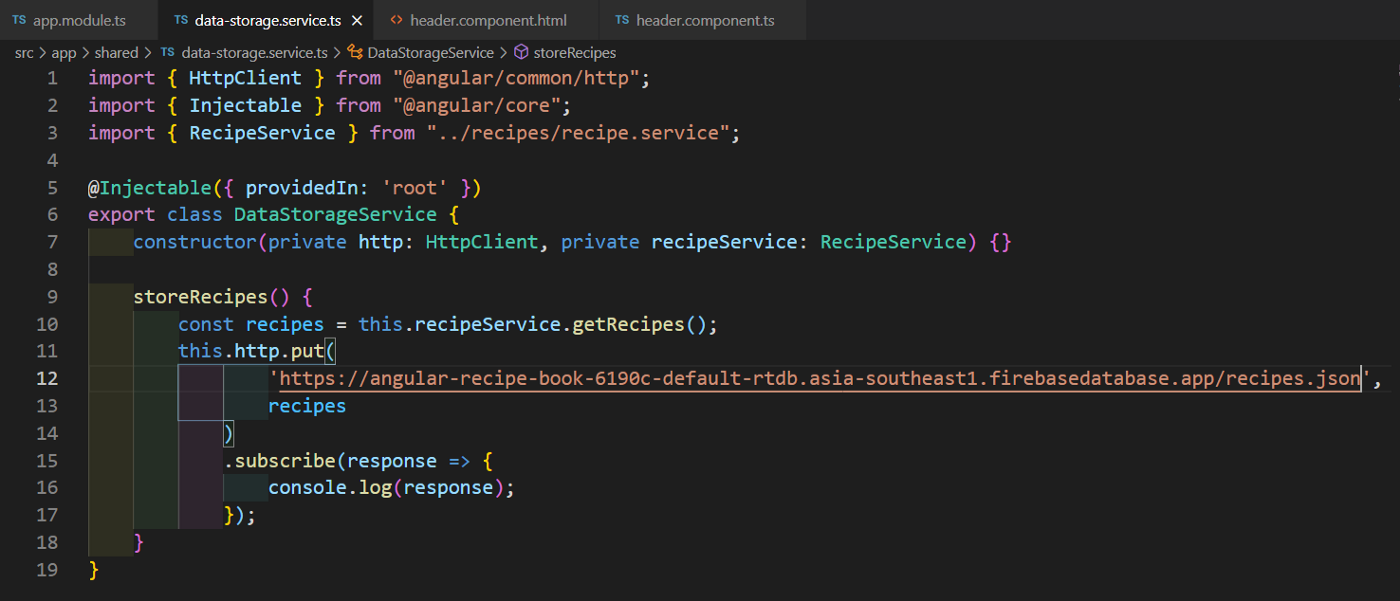Click 'storeRecipes()' method name on line 9
The height and width of the screenshot is (601, 1400).
[x=212, y=297]
